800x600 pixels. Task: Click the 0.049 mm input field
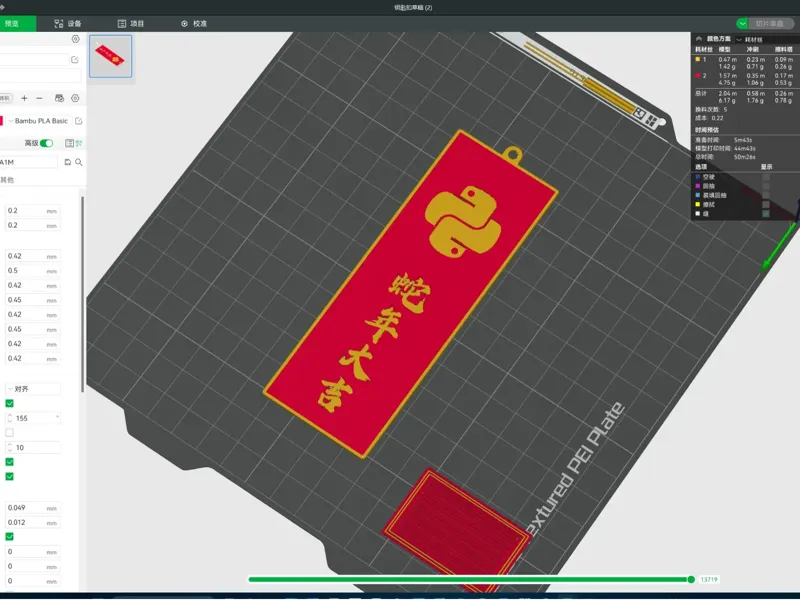pos(33,508)
